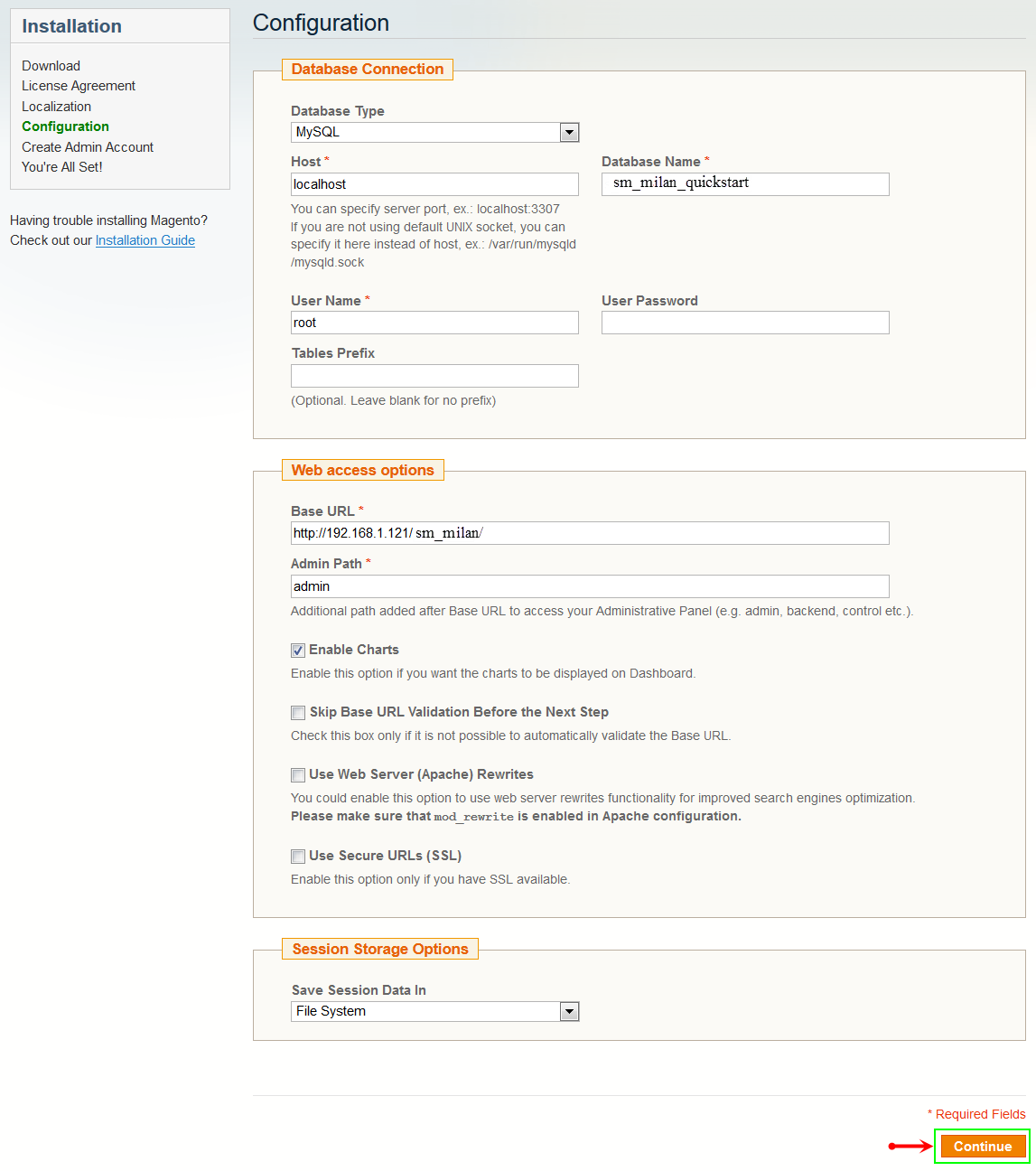Focus the Database Name field
The width and height of the screenshot is (1036, 1171).
coord(745,184)
